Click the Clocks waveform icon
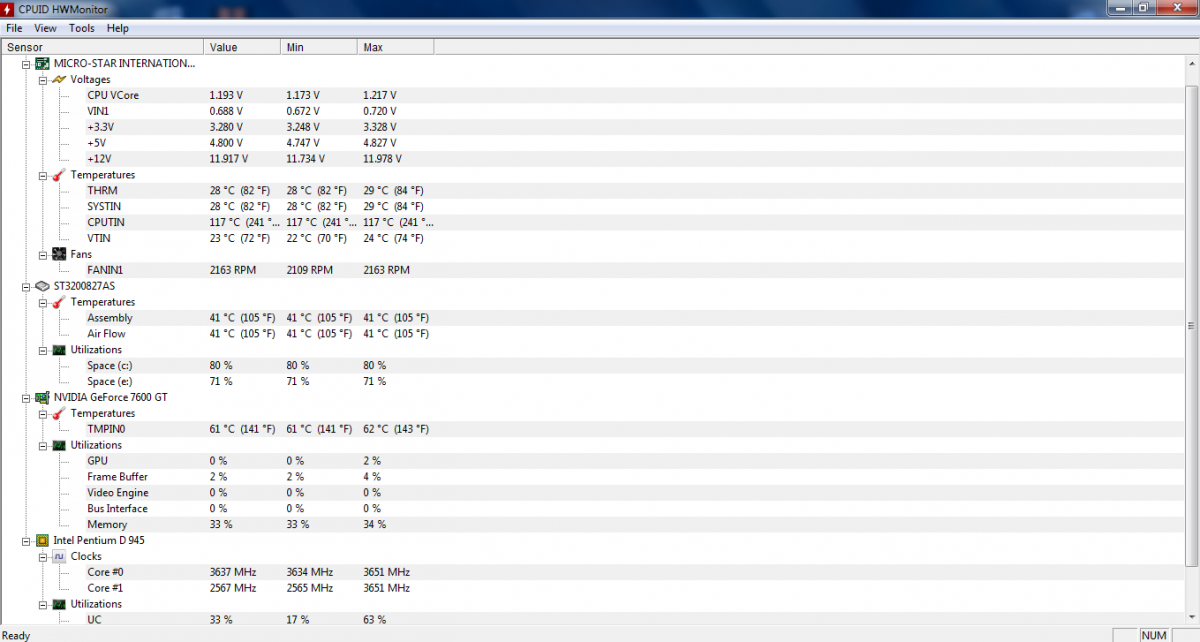This screenshot has width=1200, height=642. 59,556
